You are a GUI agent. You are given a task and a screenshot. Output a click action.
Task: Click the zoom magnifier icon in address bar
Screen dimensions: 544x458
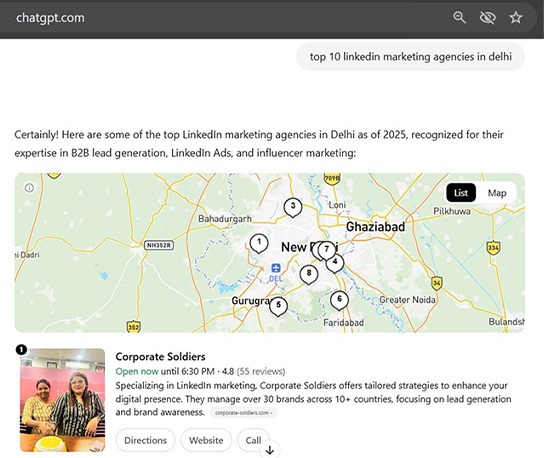coord(459,17)
